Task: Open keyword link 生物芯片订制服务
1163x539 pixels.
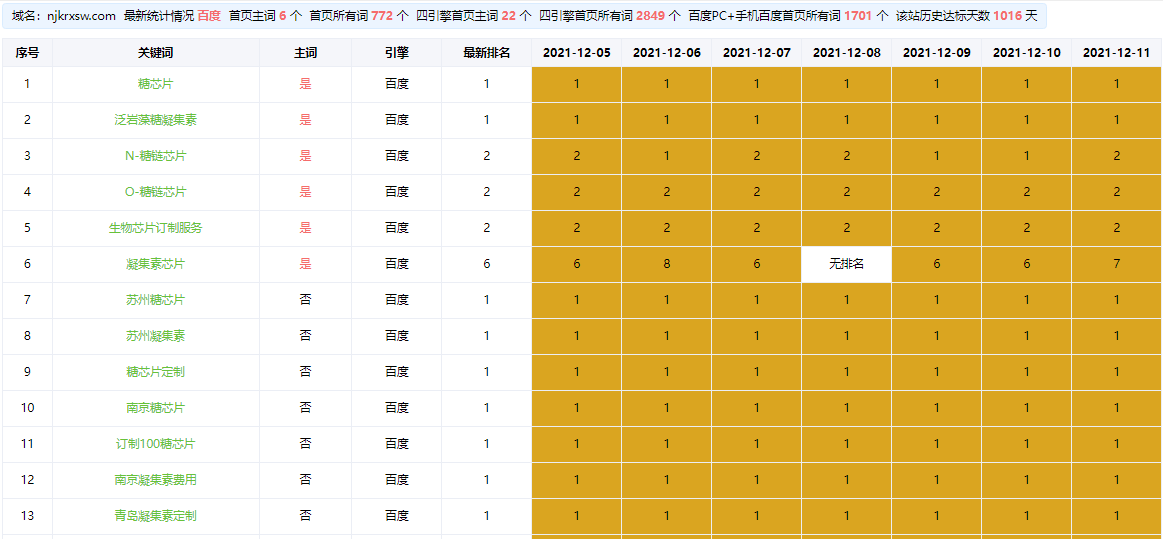Action: click(156, 228)
